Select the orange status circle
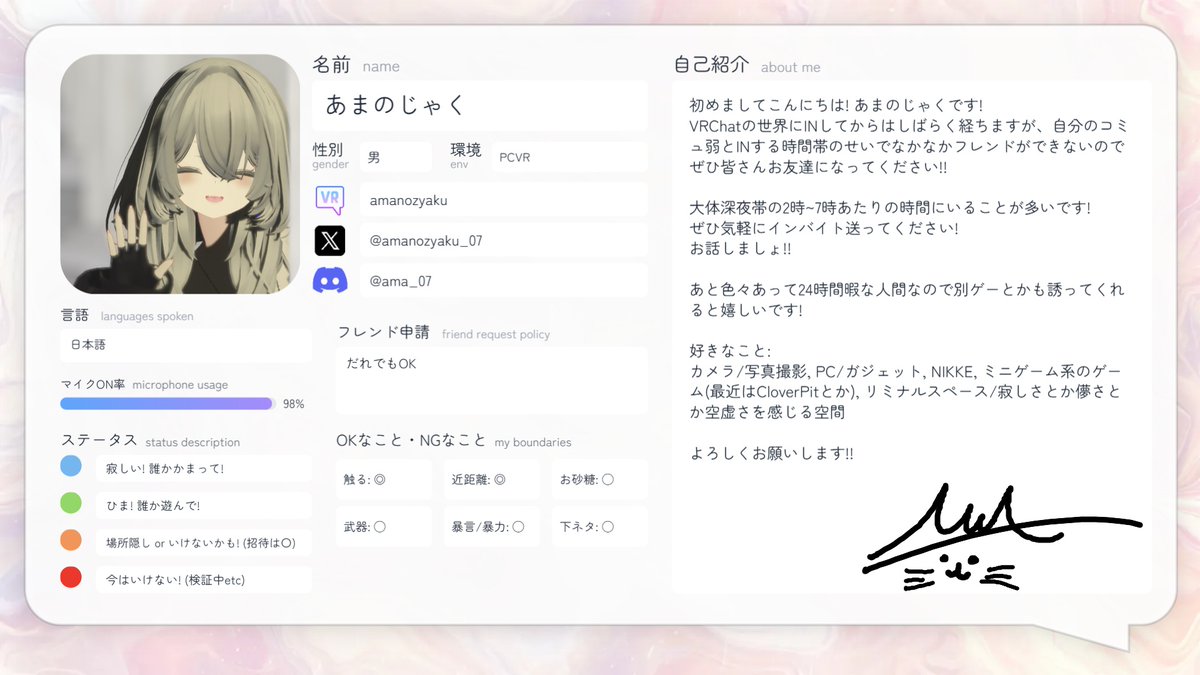1200x675 pixels. (71, 540)
